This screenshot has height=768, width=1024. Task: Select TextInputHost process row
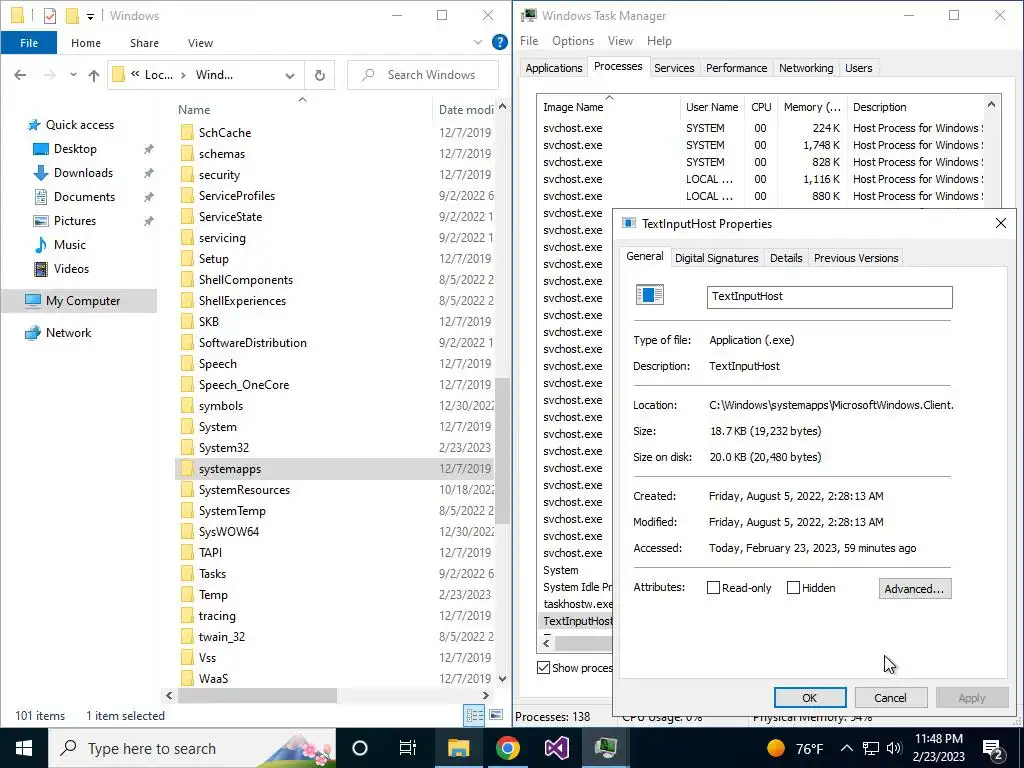(x=577, y=621)
